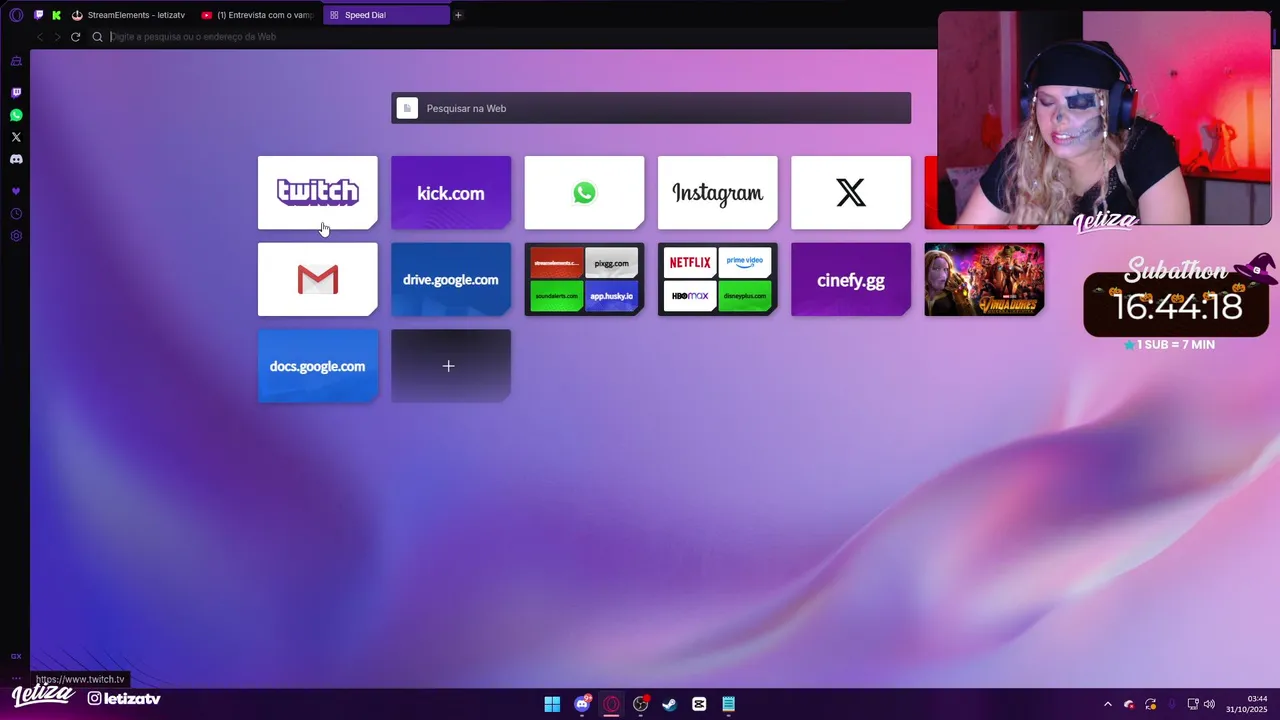Open the docs.google.com speed dial tile
This screenshot has height=720, width=1280.
coord(318,366)
